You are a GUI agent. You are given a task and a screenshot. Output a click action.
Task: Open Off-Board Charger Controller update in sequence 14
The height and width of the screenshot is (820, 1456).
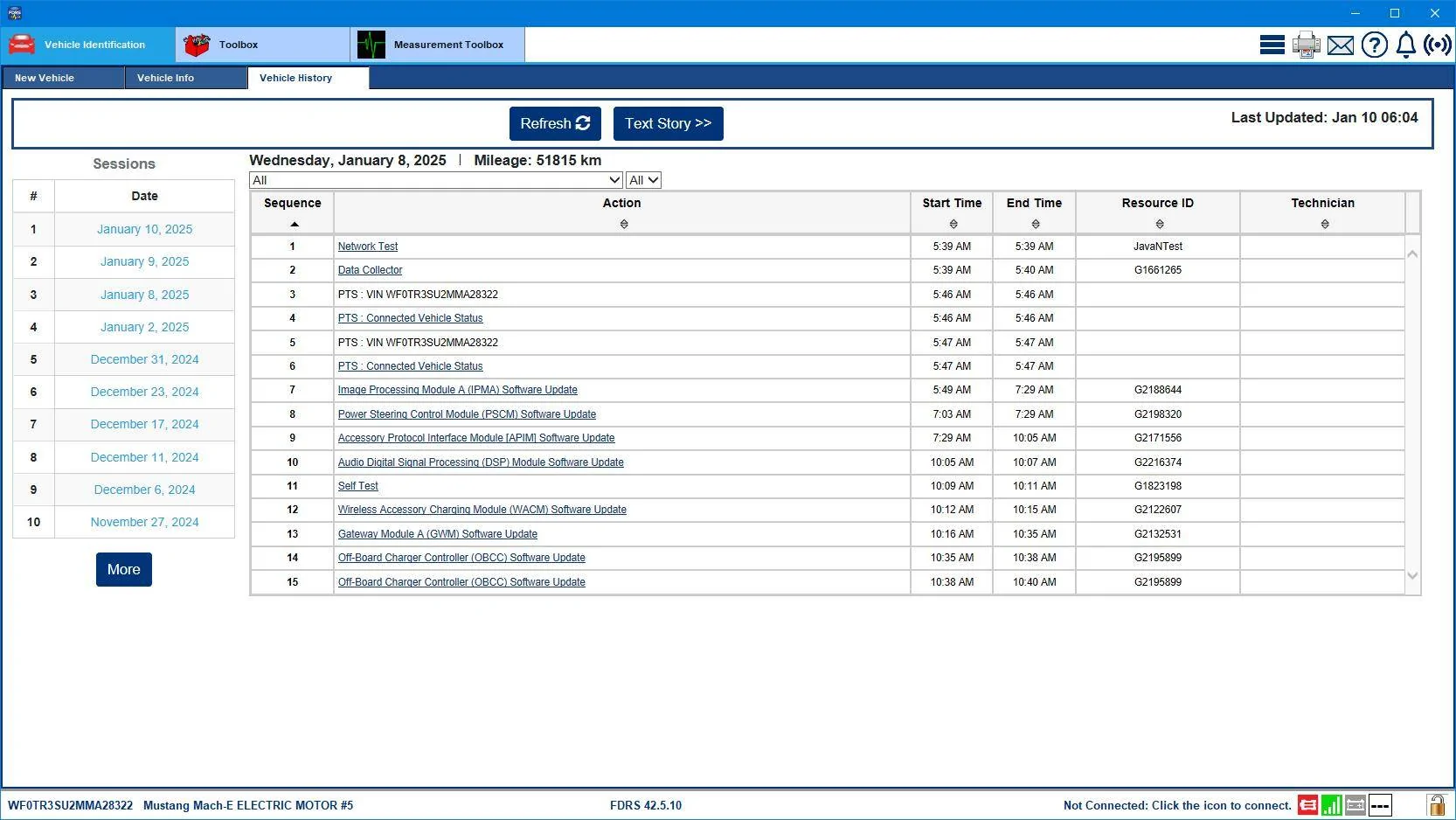tap(462, 558)
